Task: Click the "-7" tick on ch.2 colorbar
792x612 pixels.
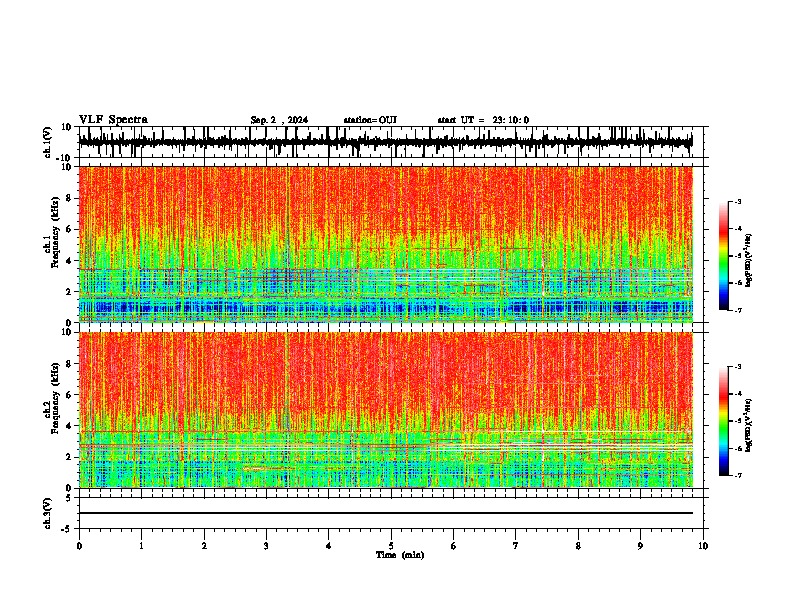Action: coord(737,475)
